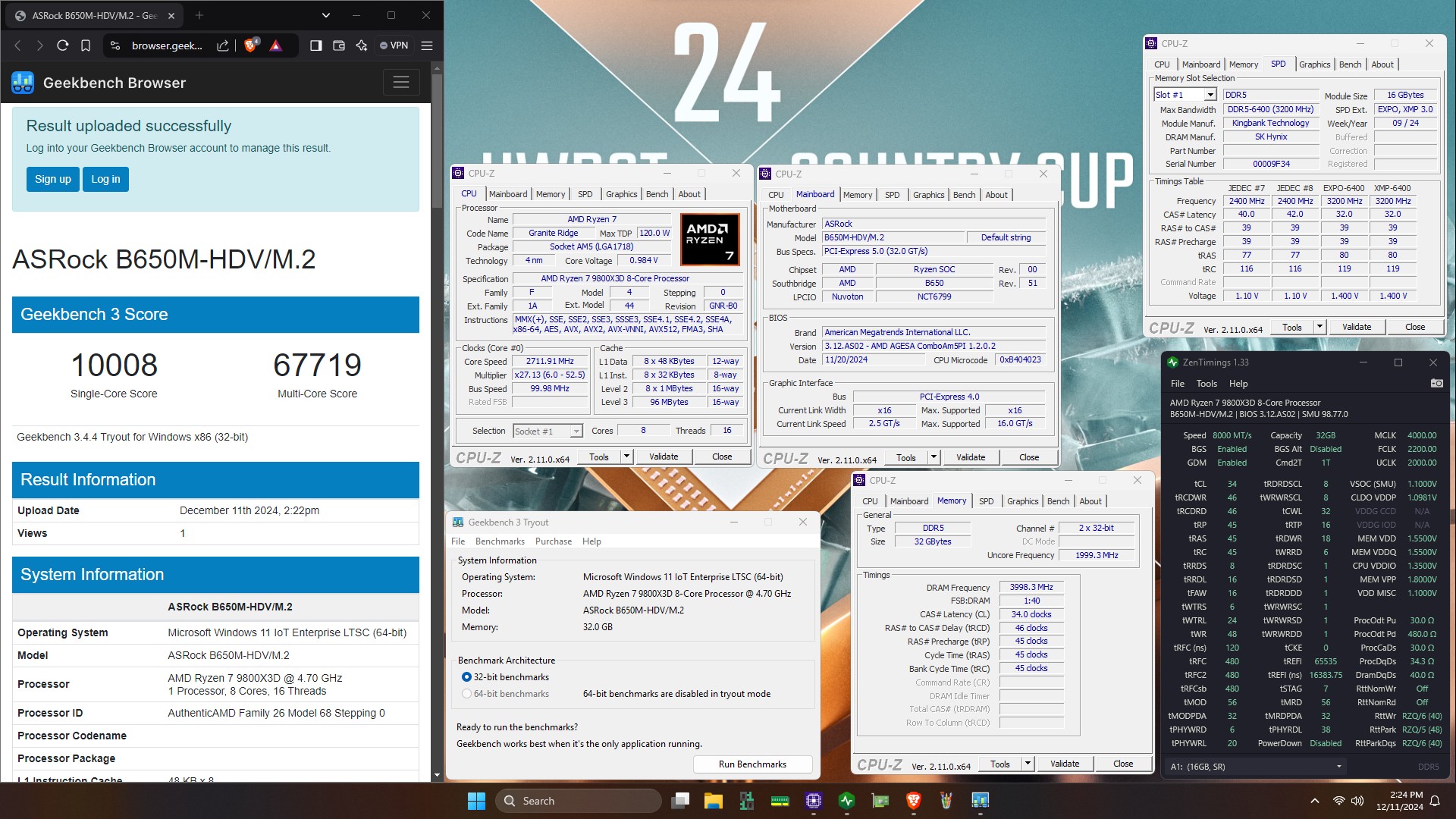Click Close in CPU-Z Memory window
1456x819 pixels.
point(1123,764)
